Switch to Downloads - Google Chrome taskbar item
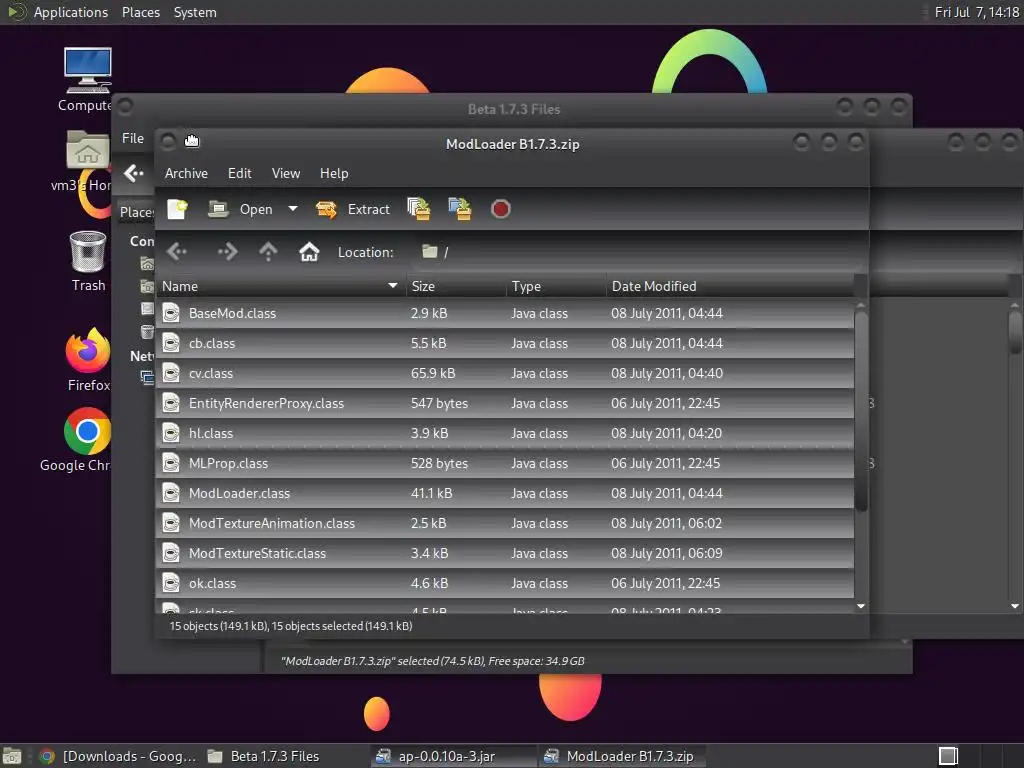 pyautogui.click(x=118, y=756)
